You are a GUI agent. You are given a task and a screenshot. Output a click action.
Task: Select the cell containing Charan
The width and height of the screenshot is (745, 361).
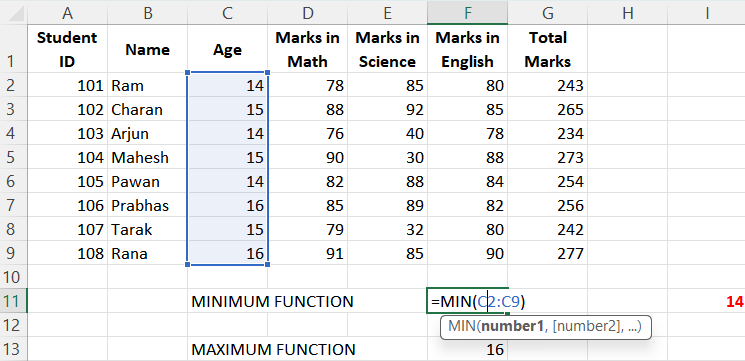click(148, 110)
